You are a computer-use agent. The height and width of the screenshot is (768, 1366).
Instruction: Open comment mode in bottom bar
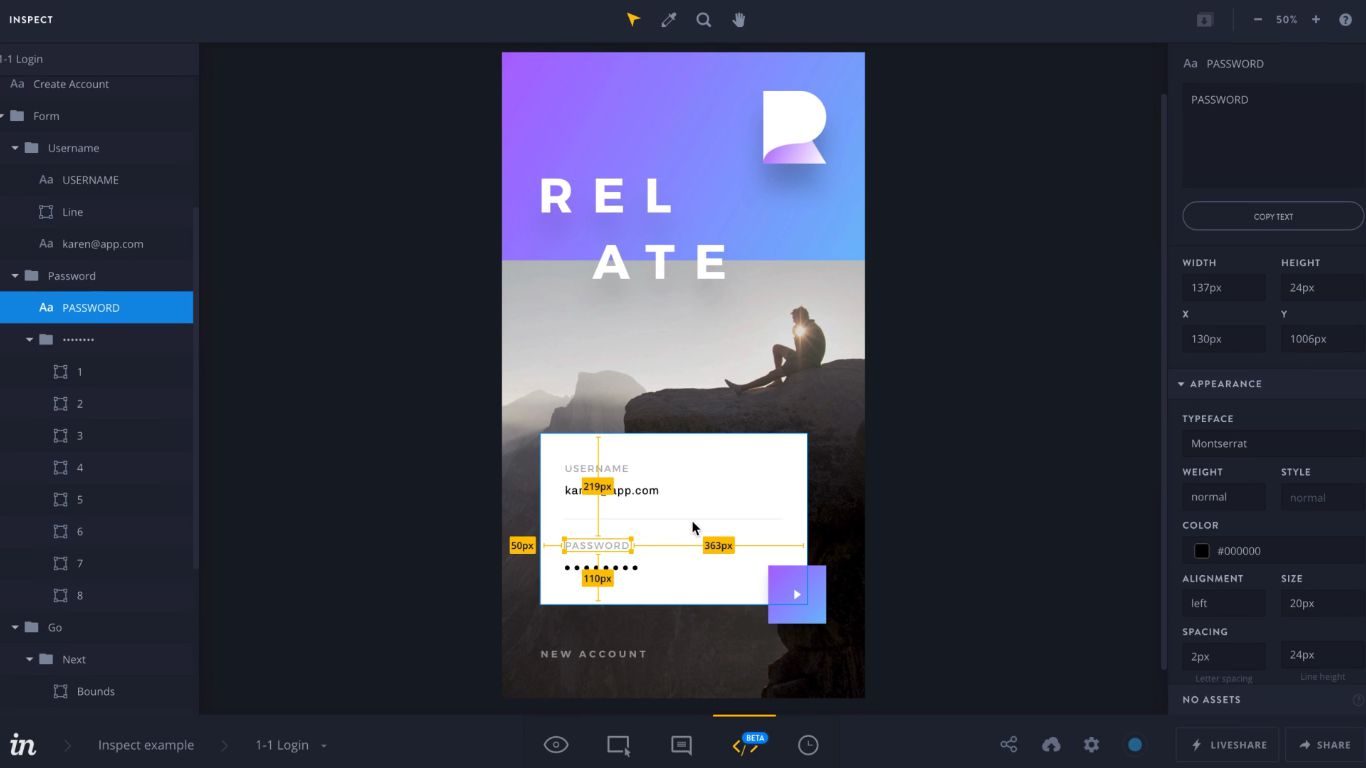pos(681,745)
